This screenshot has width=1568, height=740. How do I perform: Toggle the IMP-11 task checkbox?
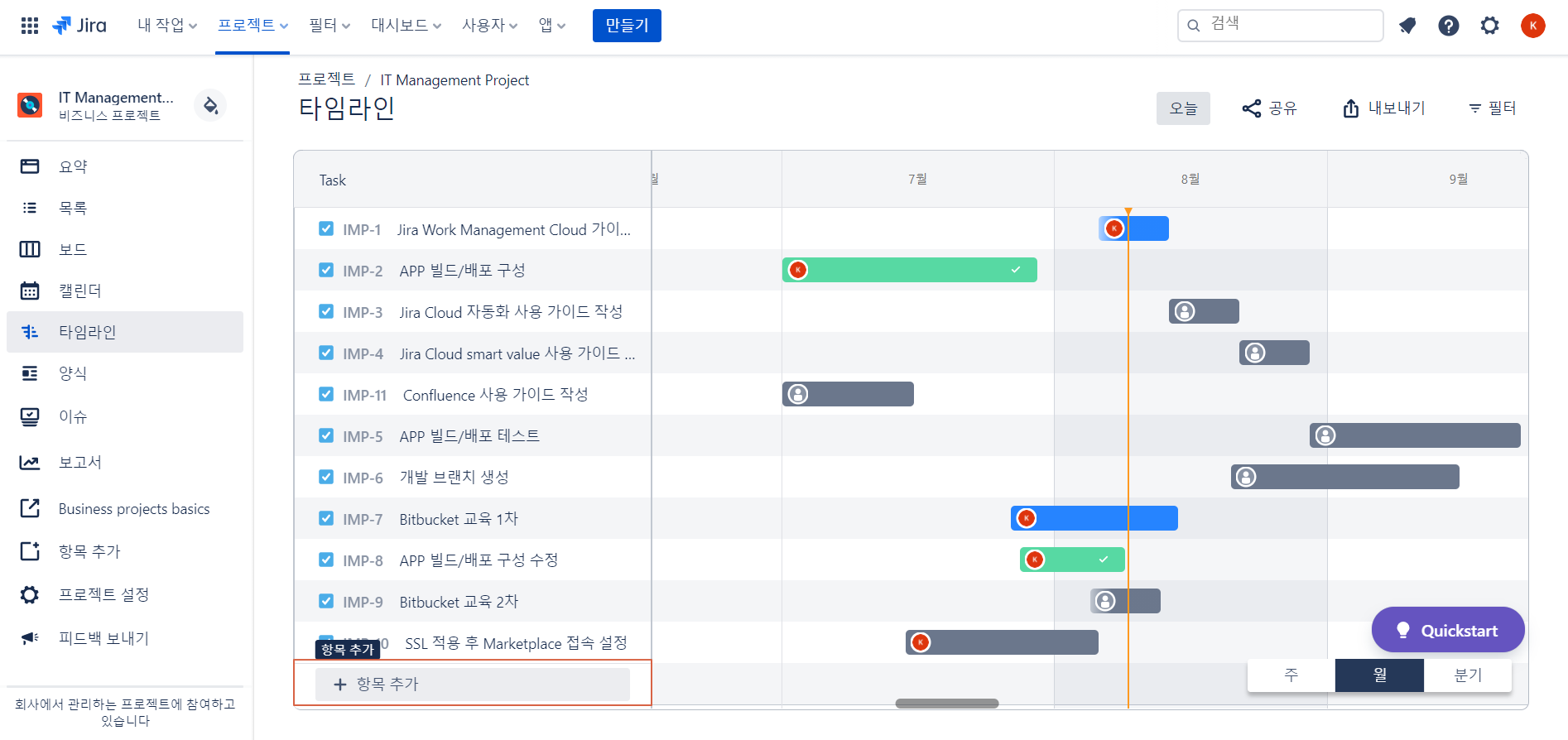point(326,394)
